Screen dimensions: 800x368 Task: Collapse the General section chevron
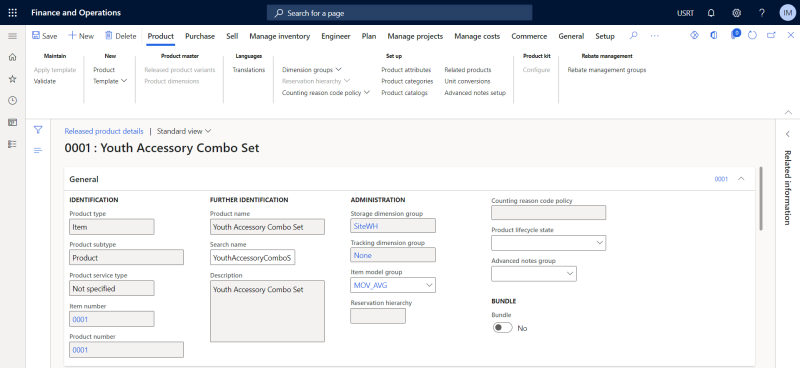741,179
